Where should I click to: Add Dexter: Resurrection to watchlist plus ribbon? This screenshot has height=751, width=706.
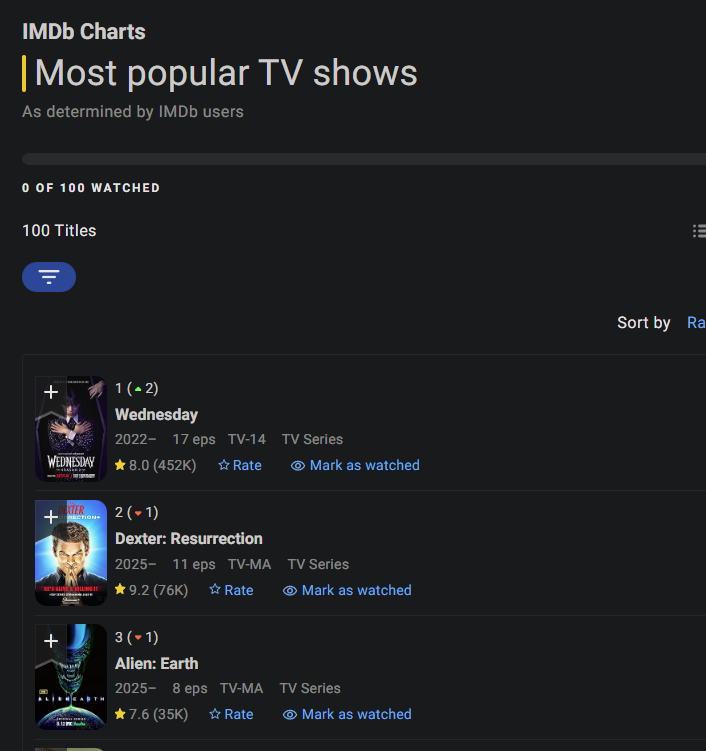51,517
